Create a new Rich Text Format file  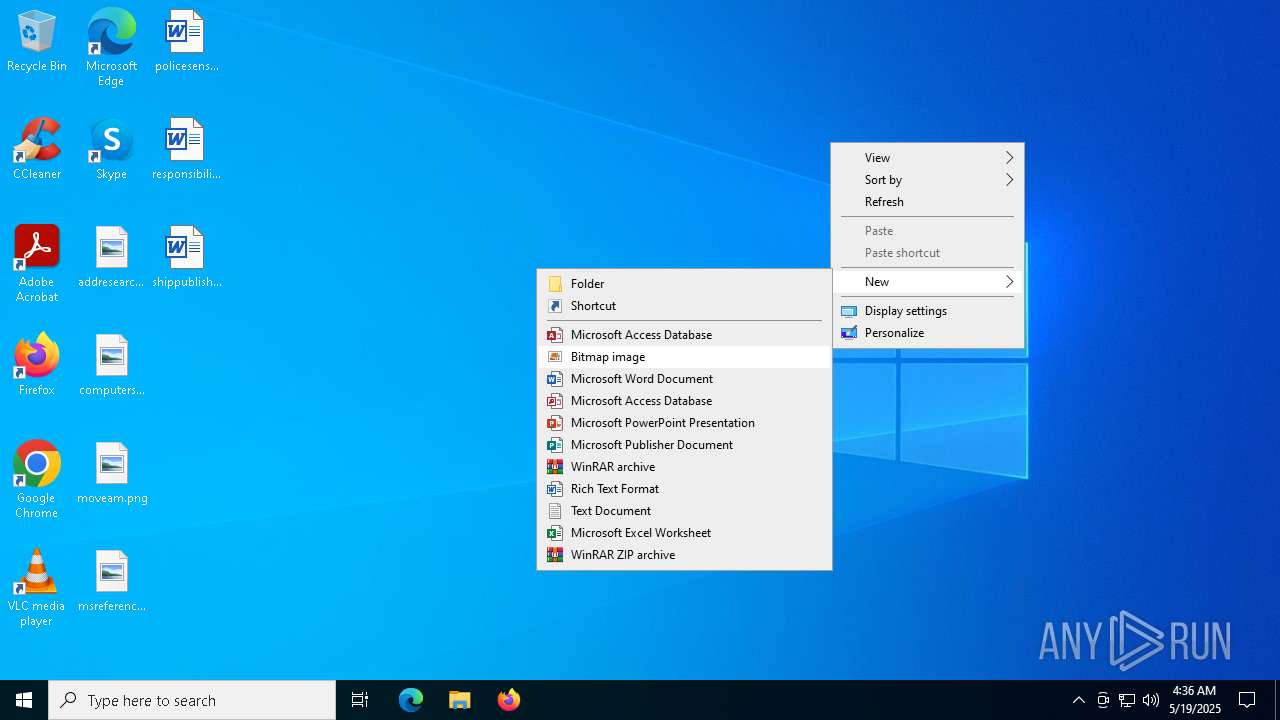(x=684, y=488)
